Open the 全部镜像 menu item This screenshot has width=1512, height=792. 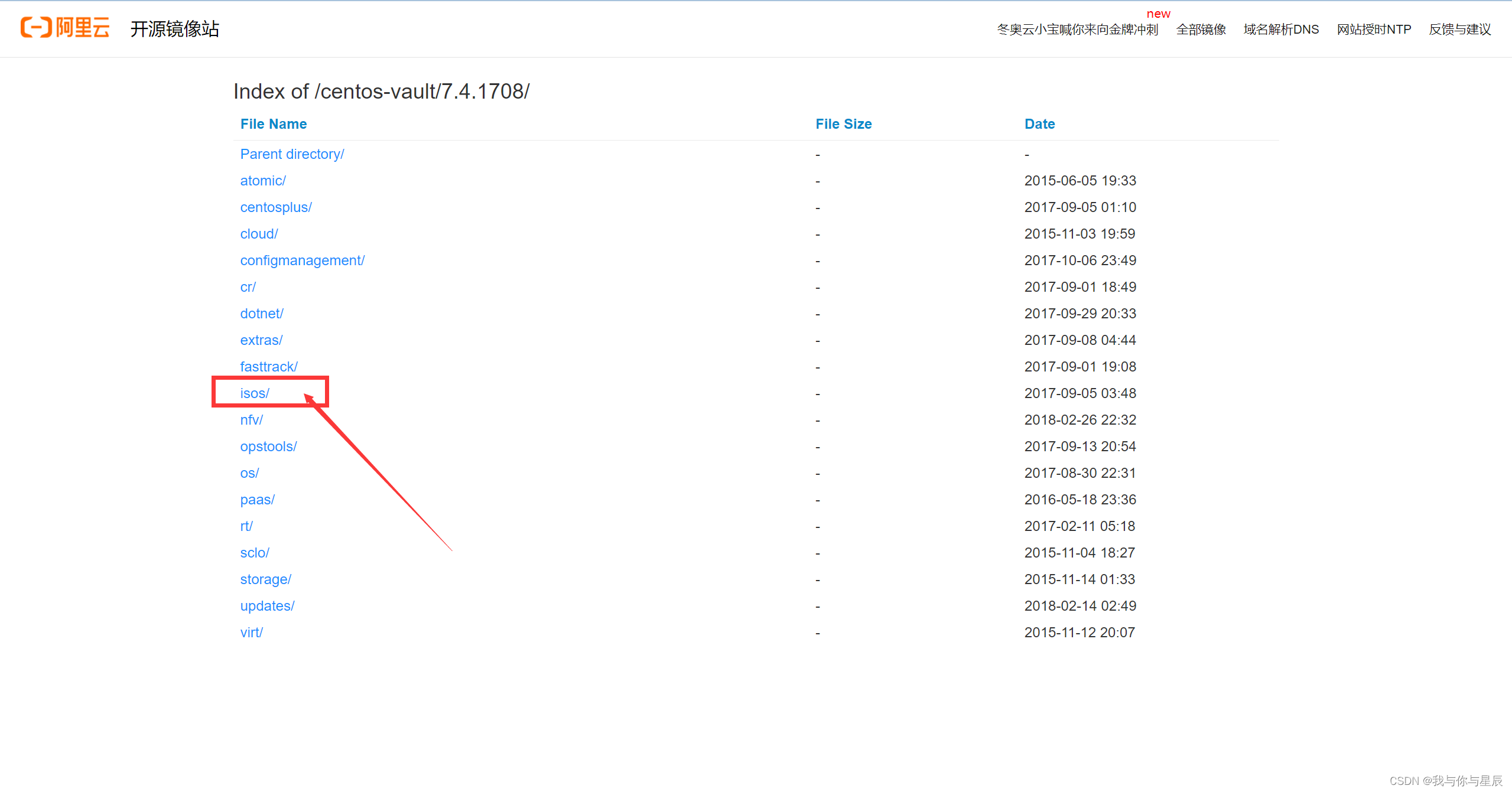click(x=1201, y=29)
